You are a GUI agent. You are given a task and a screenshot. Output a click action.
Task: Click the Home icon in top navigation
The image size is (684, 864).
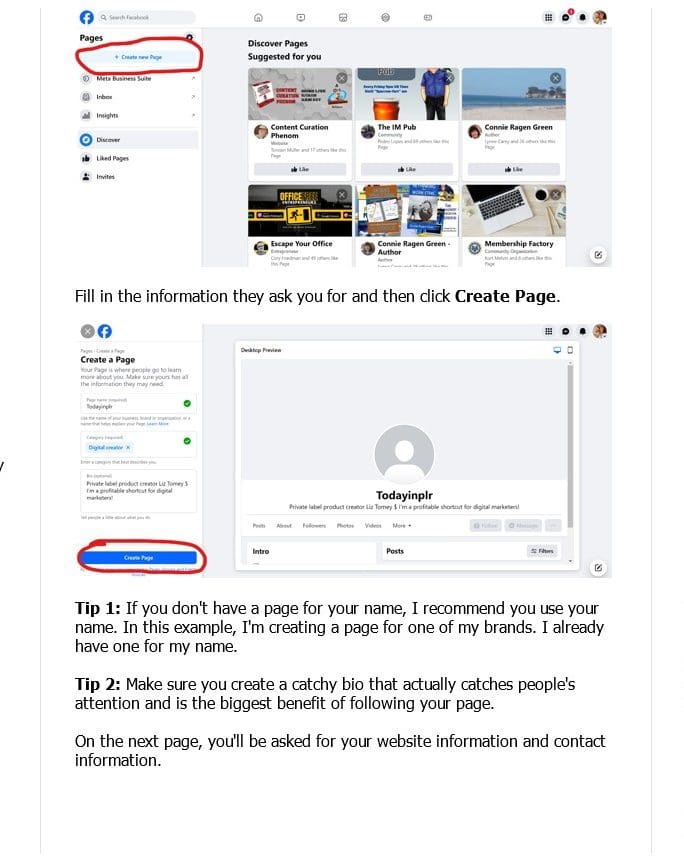[258, 18]
